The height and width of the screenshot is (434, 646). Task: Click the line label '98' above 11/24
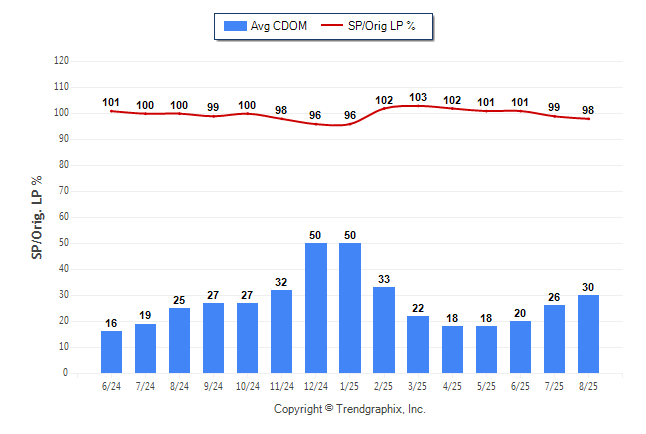coord(281,110)
